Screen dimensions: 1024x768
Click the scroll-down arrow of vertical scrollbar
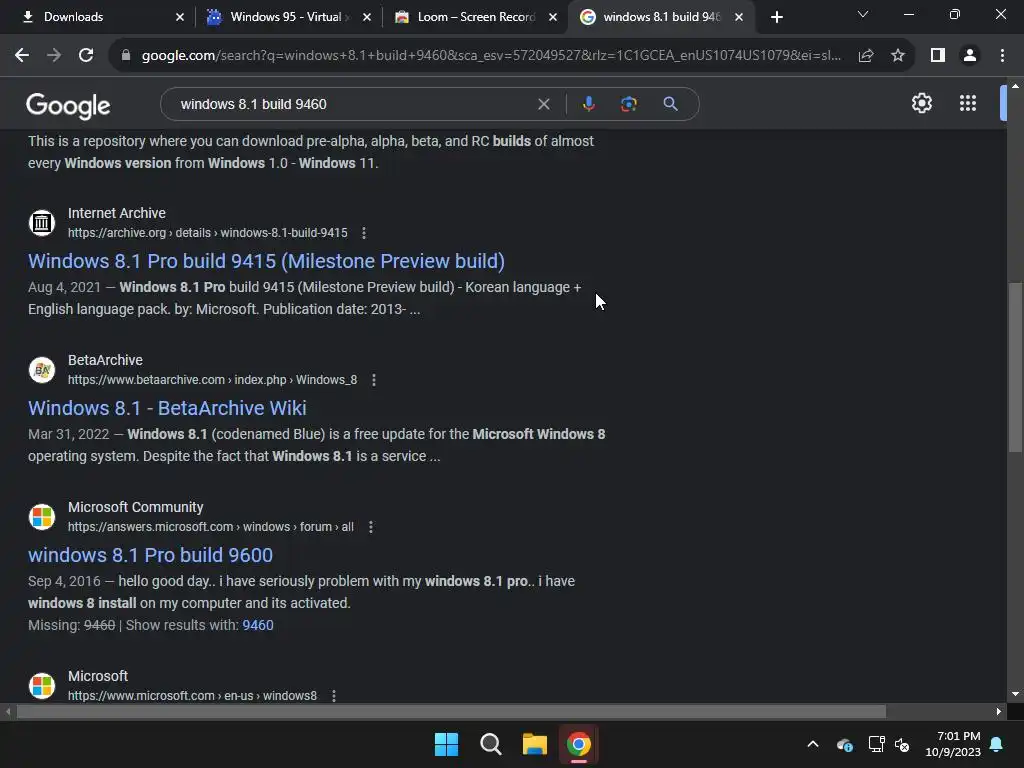[x=1015, y=694]
